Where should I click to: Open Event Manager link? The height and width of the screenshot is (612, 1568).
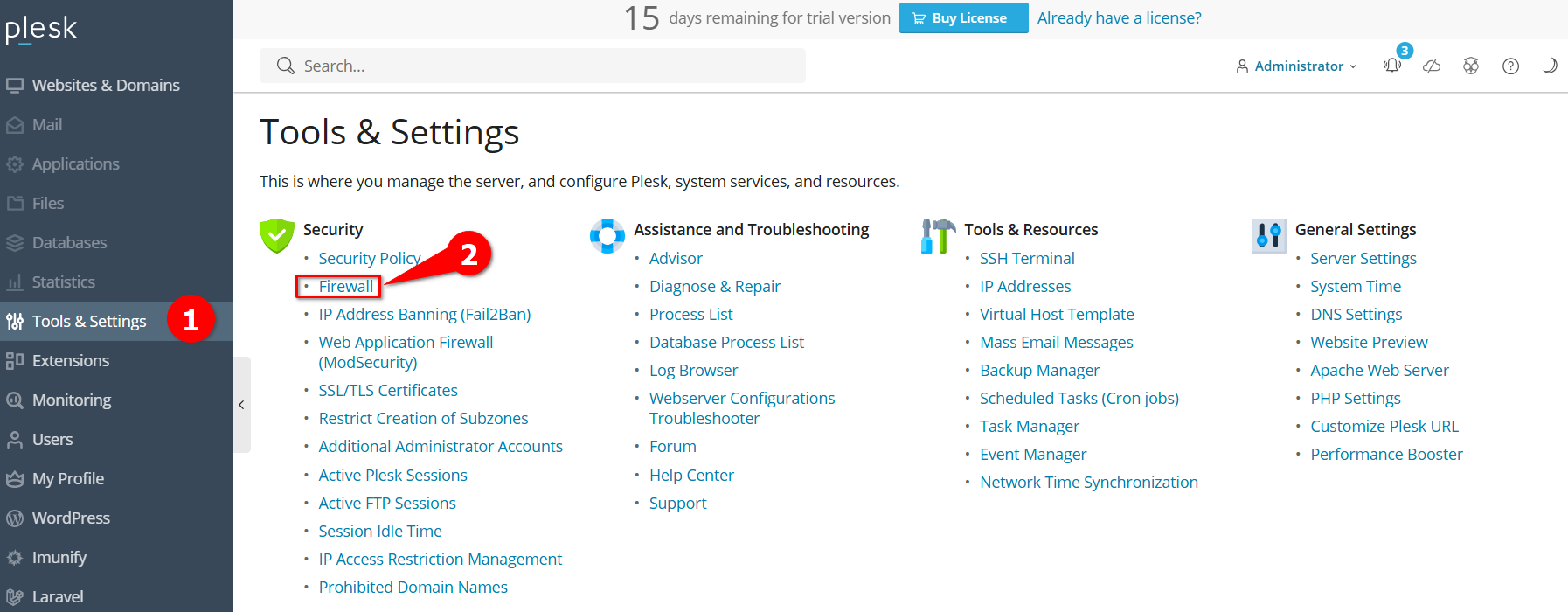point(1033,455)
